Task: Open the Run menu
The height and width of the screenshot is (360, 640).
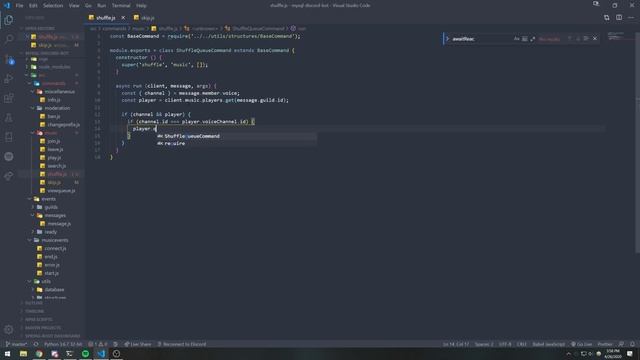Action: 102,6
